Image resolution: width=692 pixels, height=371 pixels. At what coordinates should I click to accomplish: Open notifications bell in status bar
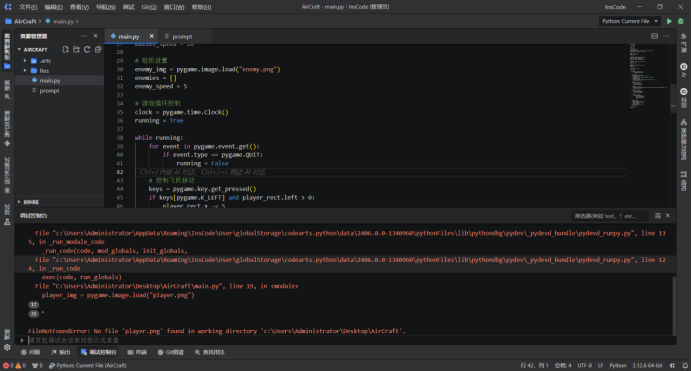(x=685, y=365)
